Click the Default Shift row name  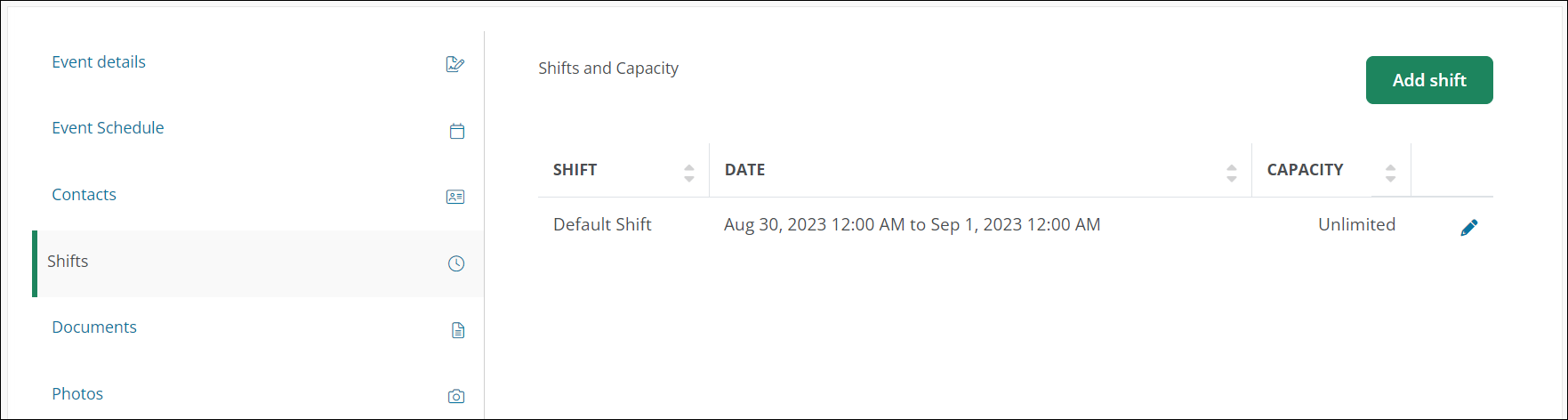[602, 225]
